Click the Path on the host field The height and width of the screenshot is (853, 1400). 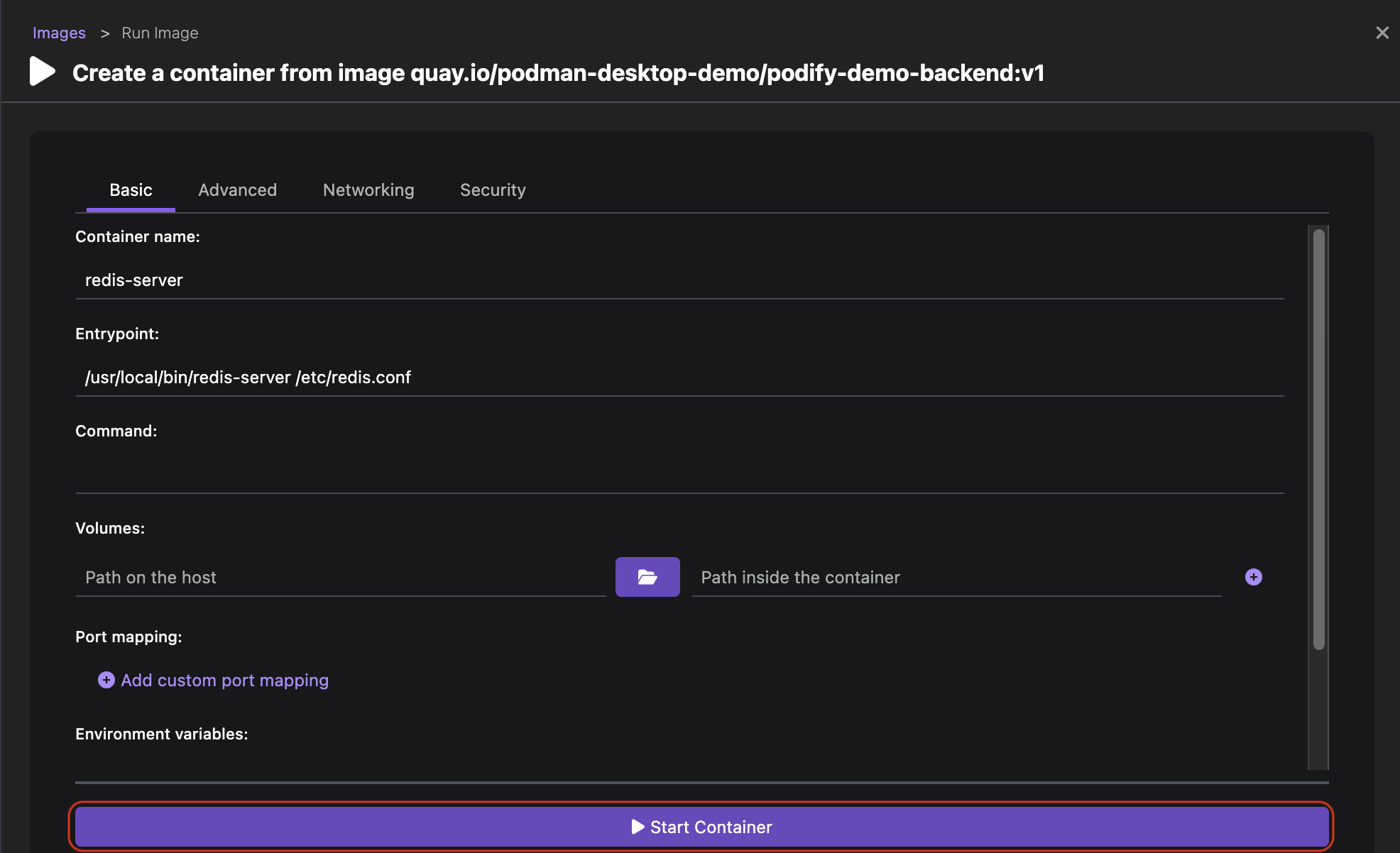click(340, 578)
